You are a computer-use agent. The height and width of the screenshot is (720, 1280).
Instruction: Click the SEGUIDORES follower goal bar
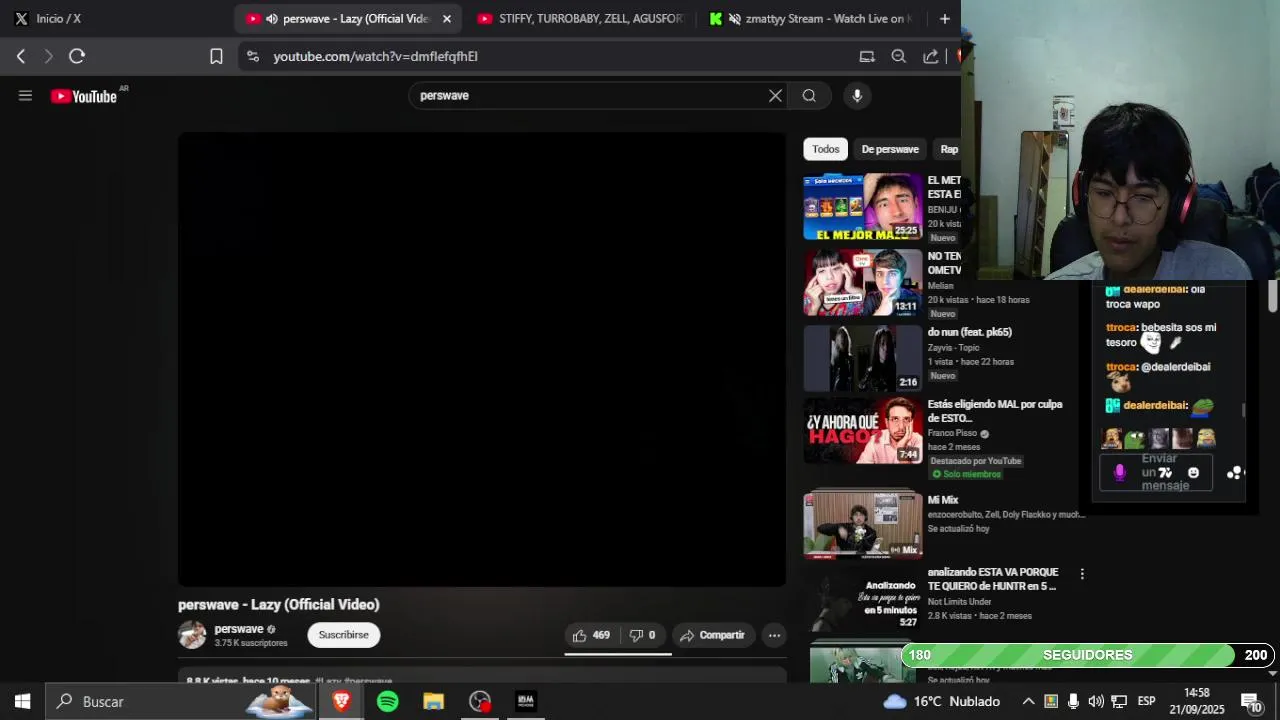(x=1088, y=655)
